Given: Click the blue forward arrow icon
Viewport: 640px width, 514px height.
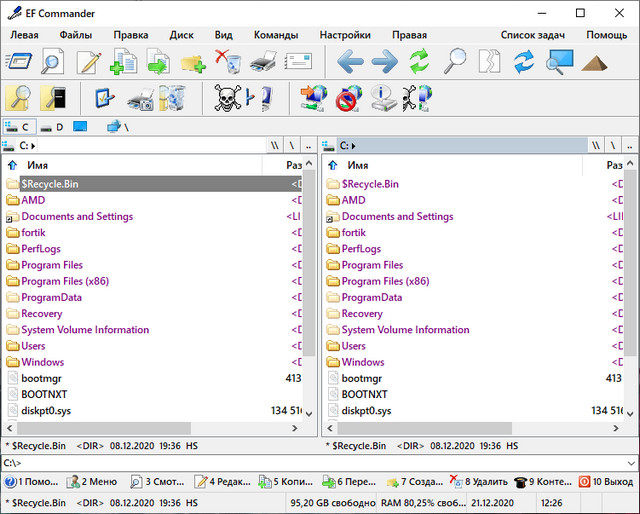Looking at the screenshot, I should (384, 62).
